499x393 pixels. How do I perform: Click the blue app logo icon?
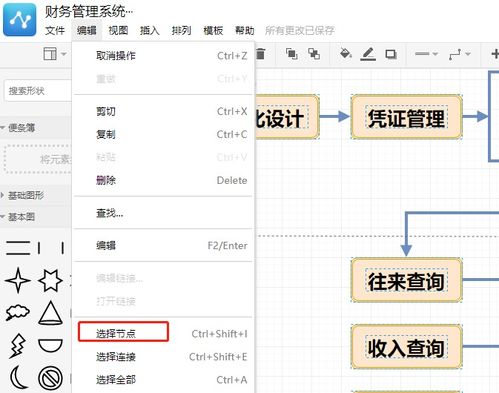pos(20,19)
